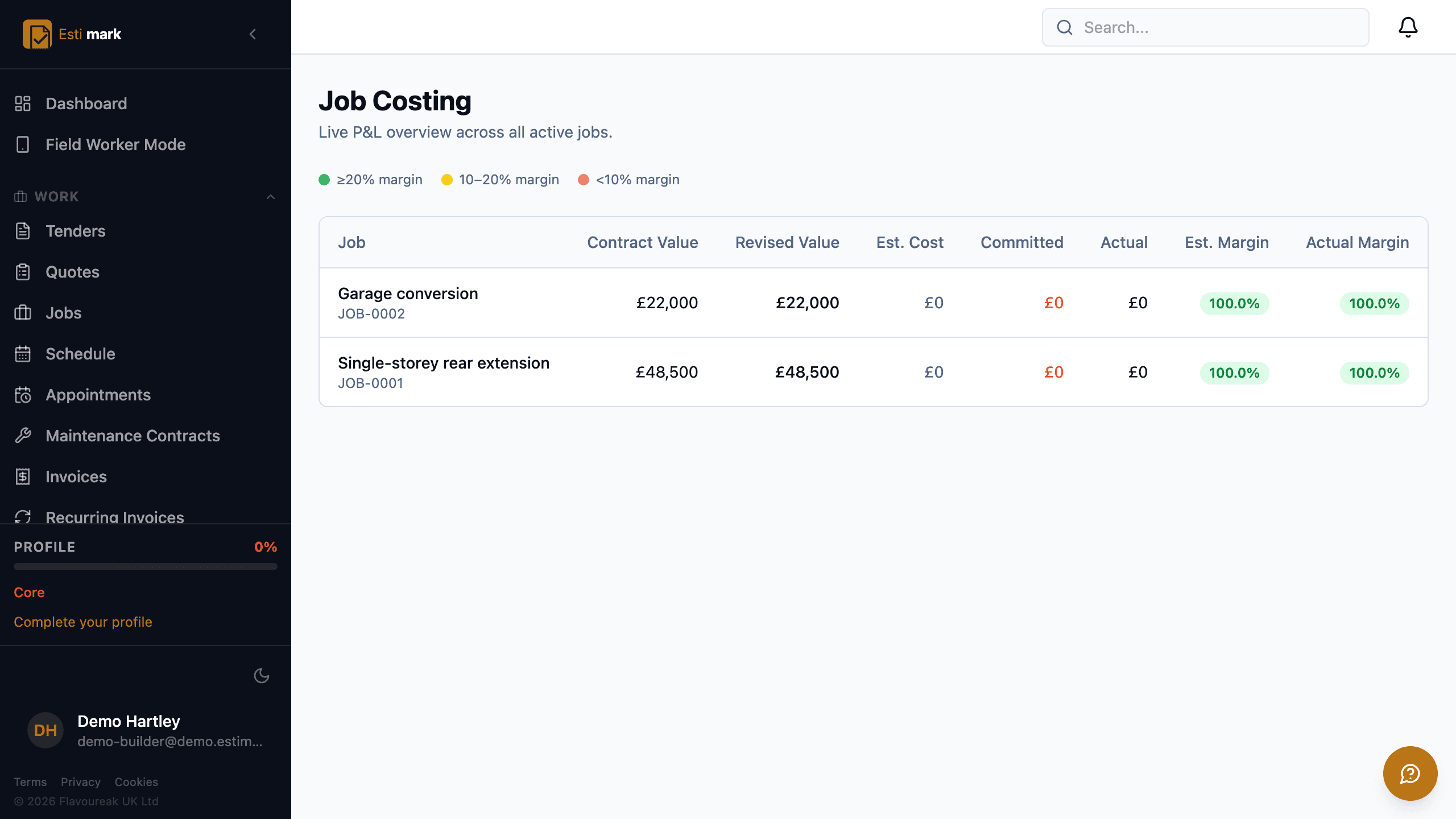
Task: Toggle dark mode with the moon icon
Action: pos(262,676)
